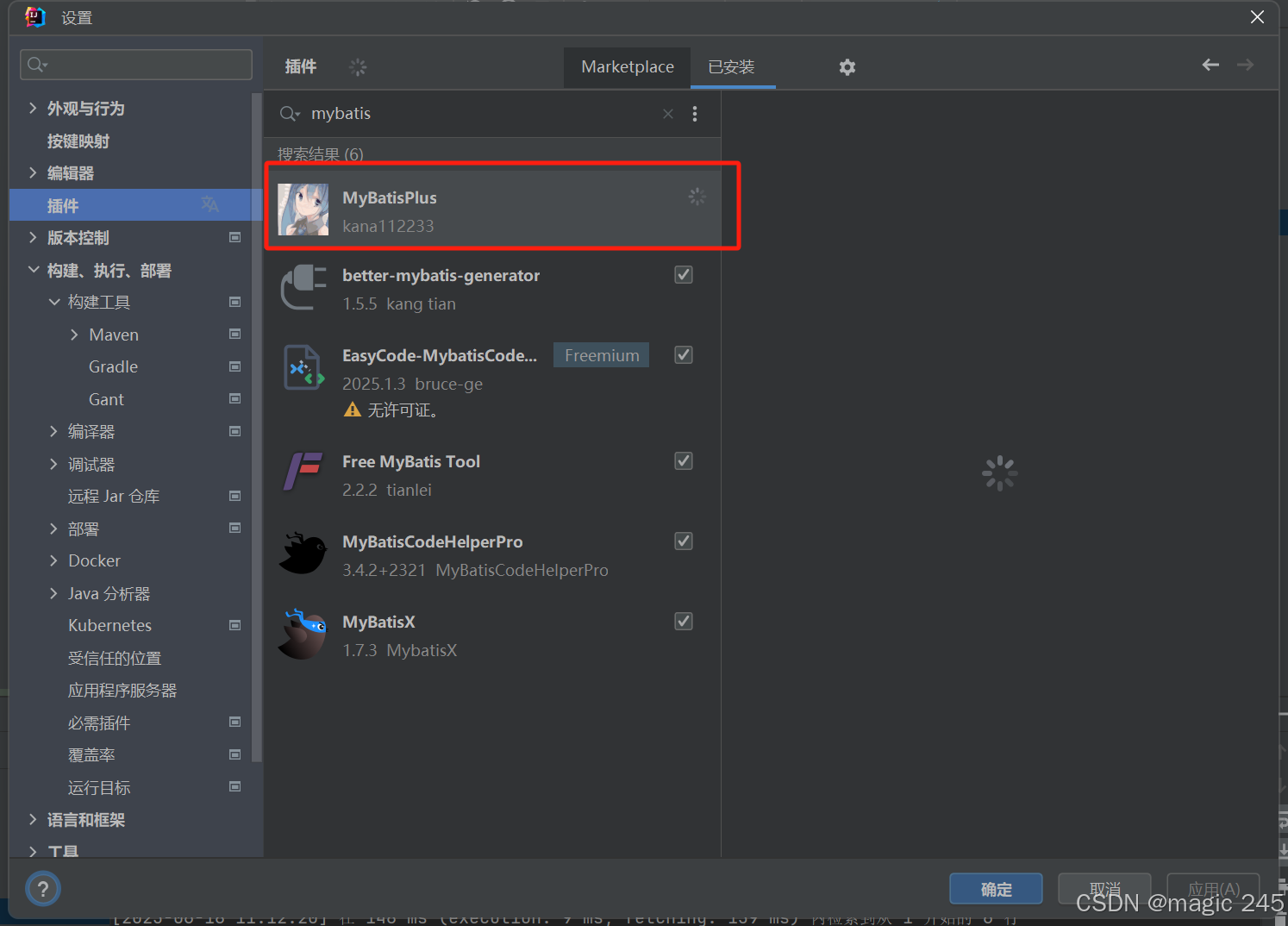Clear the mybatis search with the X icon
1288x926 pixels.
668,113
